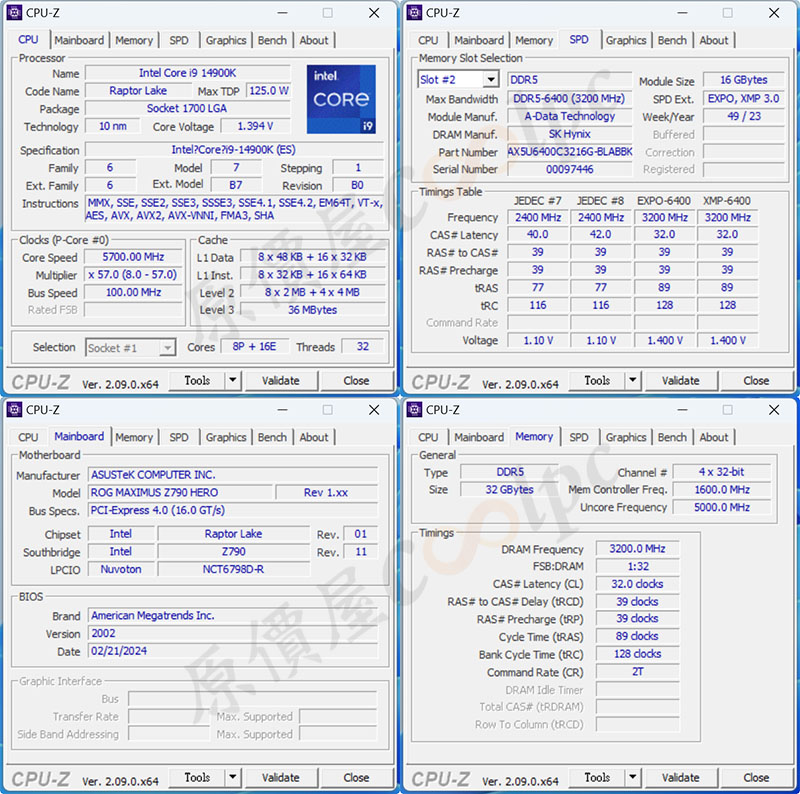Expand the Tools arrow in the Motherboard window

coord(233,777)
